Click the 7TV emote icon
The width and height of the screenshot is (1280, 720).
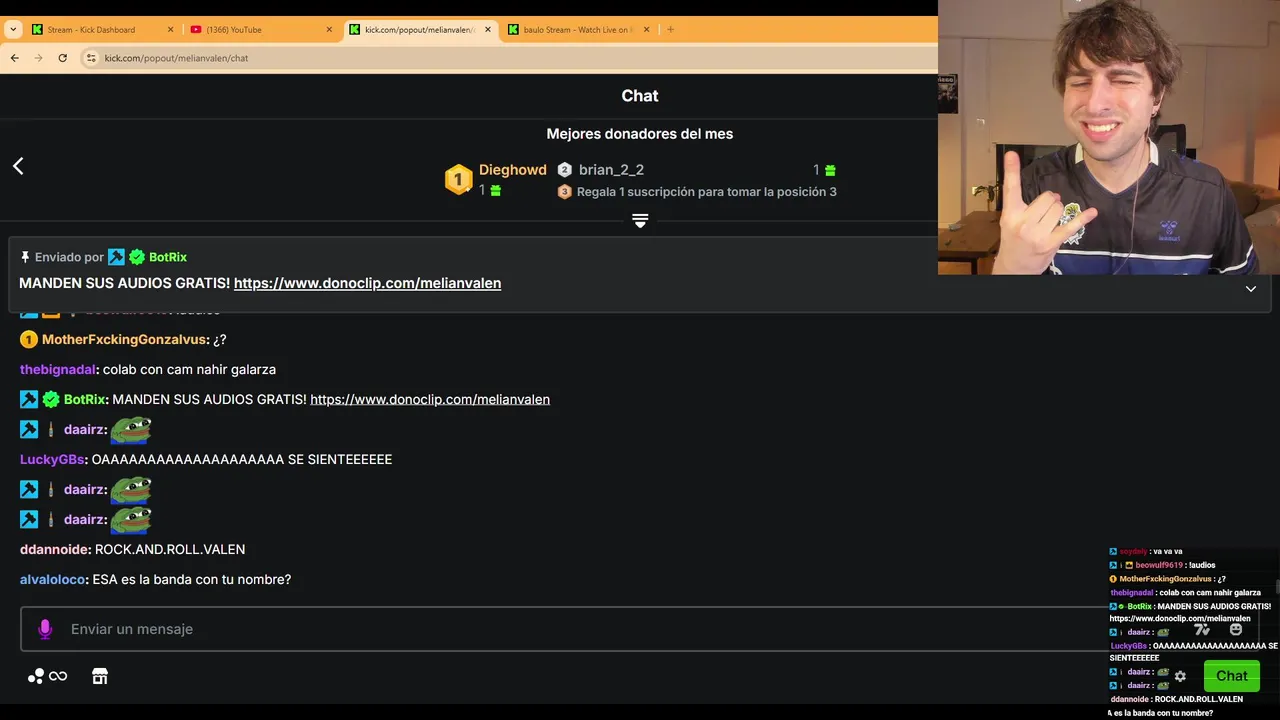tap(1202, 629)
